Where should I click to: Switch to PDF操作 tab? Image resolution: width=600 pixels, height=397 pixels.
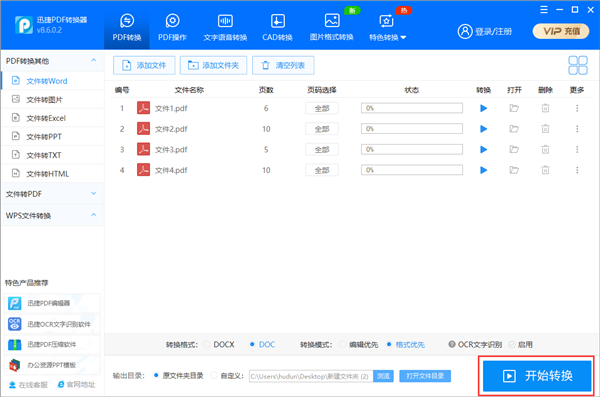pyautogui.click(x=172, y=28)
